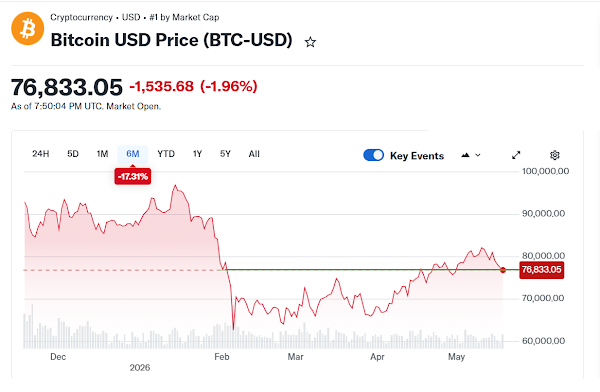Open chart settings gear icon
The image size is (600, 392).
coord(554,155)
